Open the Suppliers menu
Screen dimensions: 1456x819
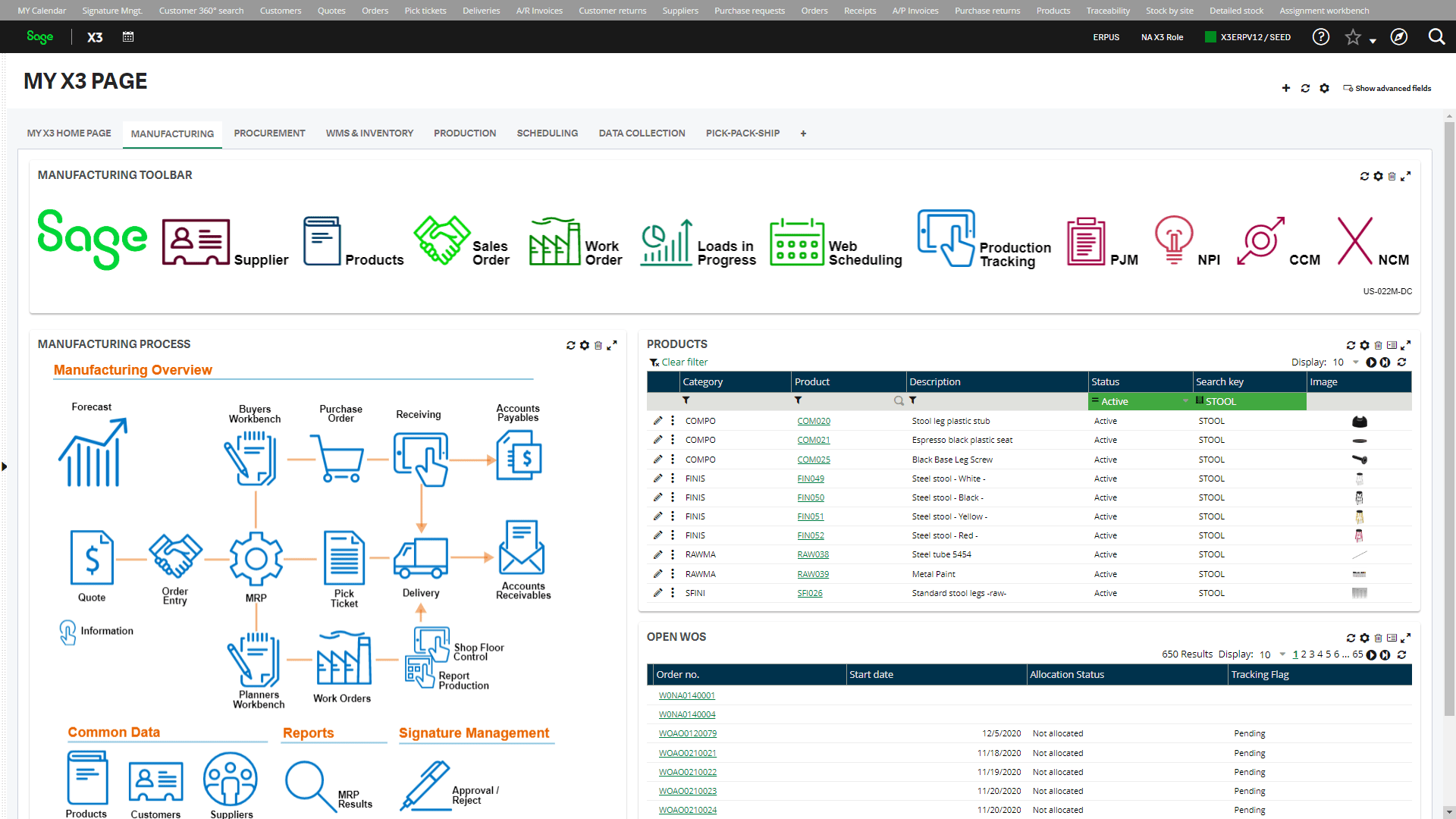pos(679,10)
